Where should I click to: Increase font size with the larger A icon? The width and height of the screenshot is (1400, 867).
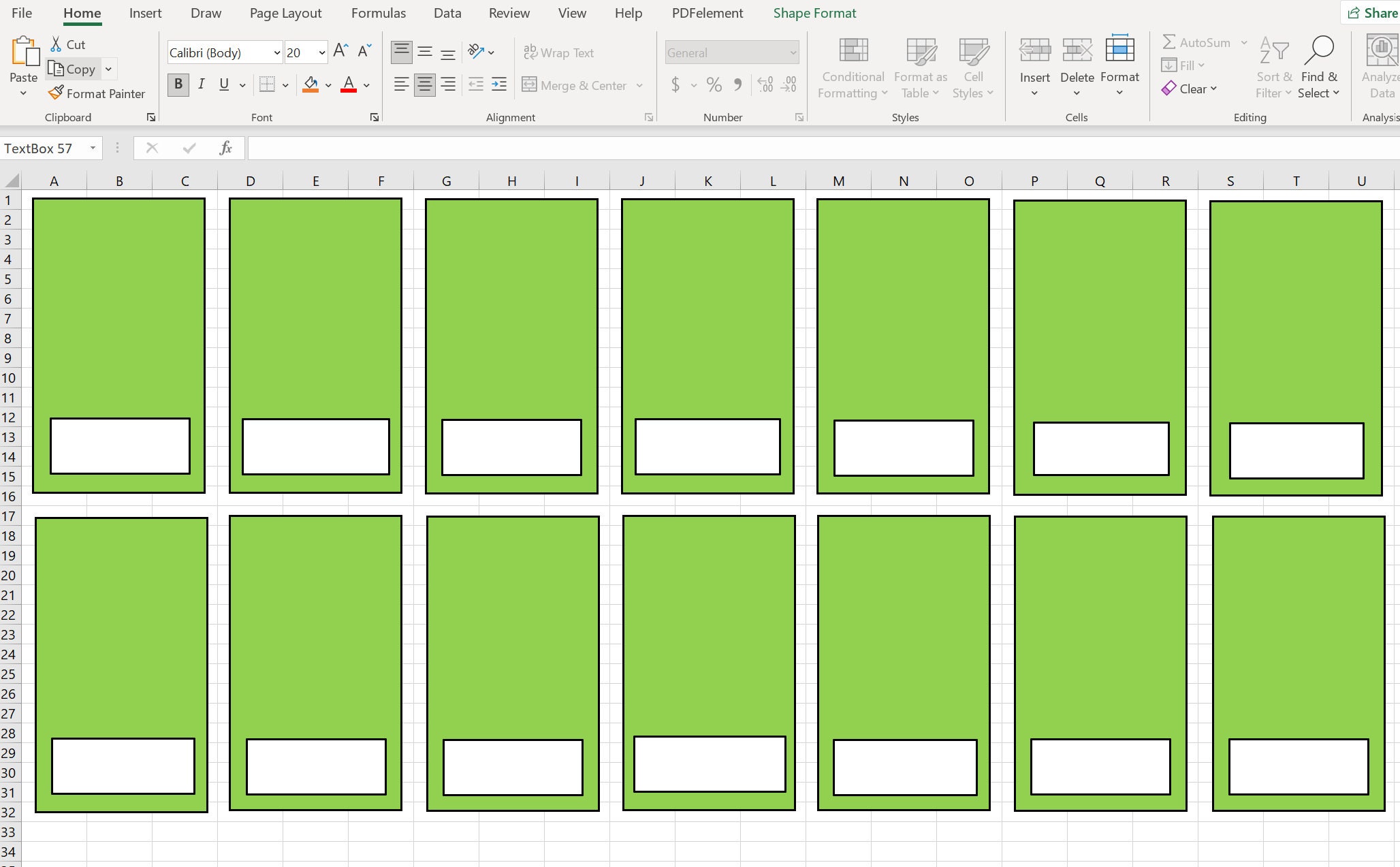341,51
